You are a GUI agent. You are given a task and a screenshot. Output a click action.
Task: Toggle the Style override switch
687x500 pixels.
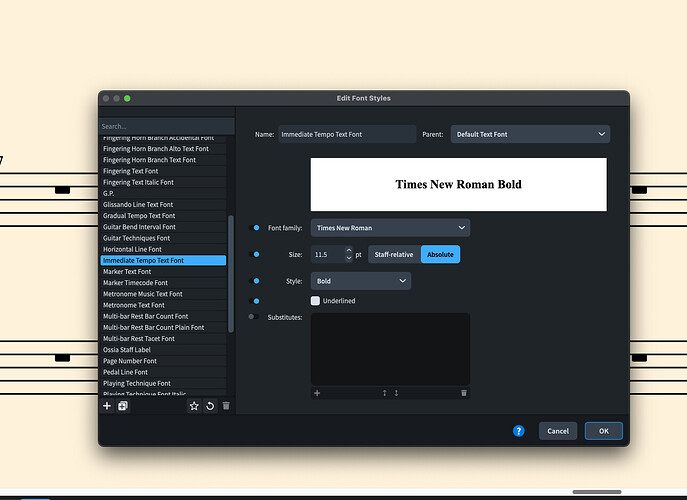[254, 281]
